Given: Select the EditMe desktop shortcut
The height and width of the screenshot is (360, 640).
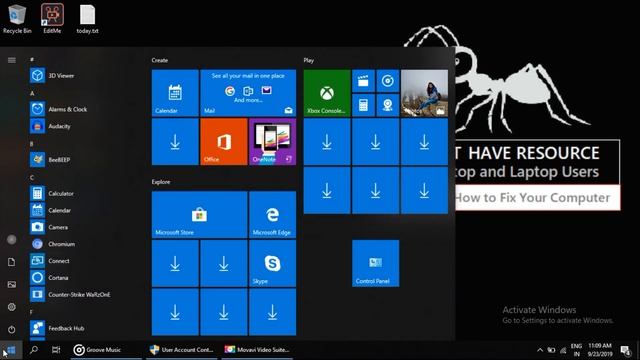Looking at the screenshot, I should tap(52, 19).
